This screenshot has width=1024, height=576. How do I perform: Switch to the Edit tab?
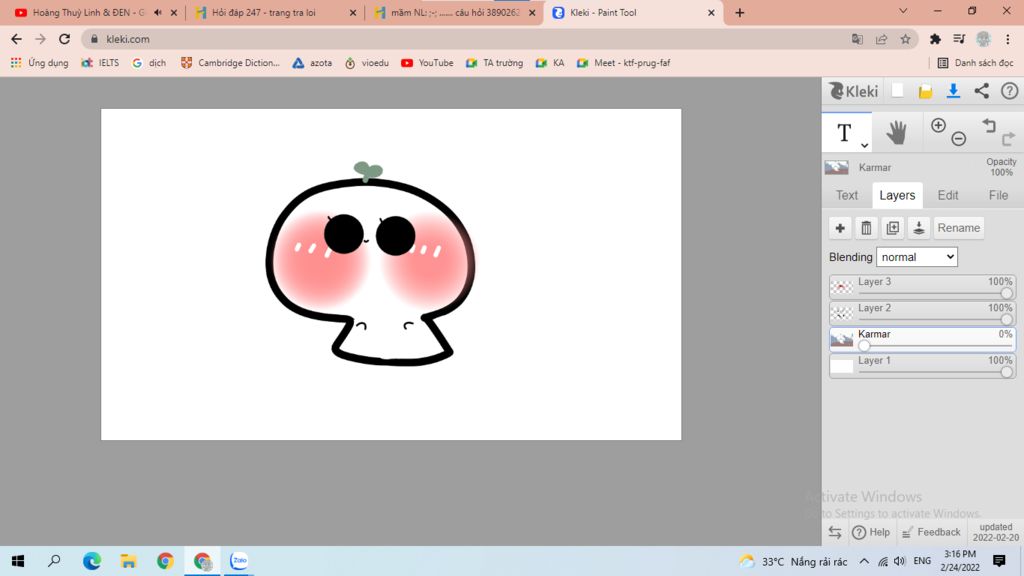point(948,195)
